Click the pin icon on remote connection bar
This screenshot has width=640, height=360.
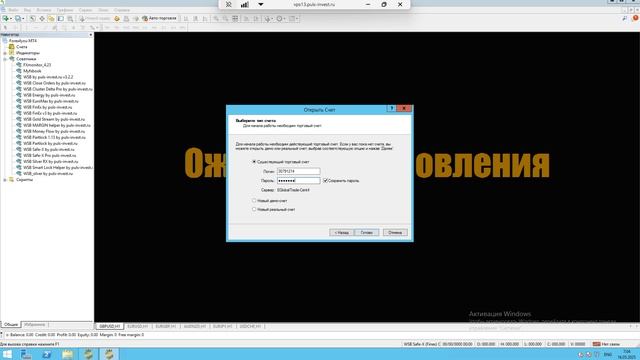tap(229, 4)
